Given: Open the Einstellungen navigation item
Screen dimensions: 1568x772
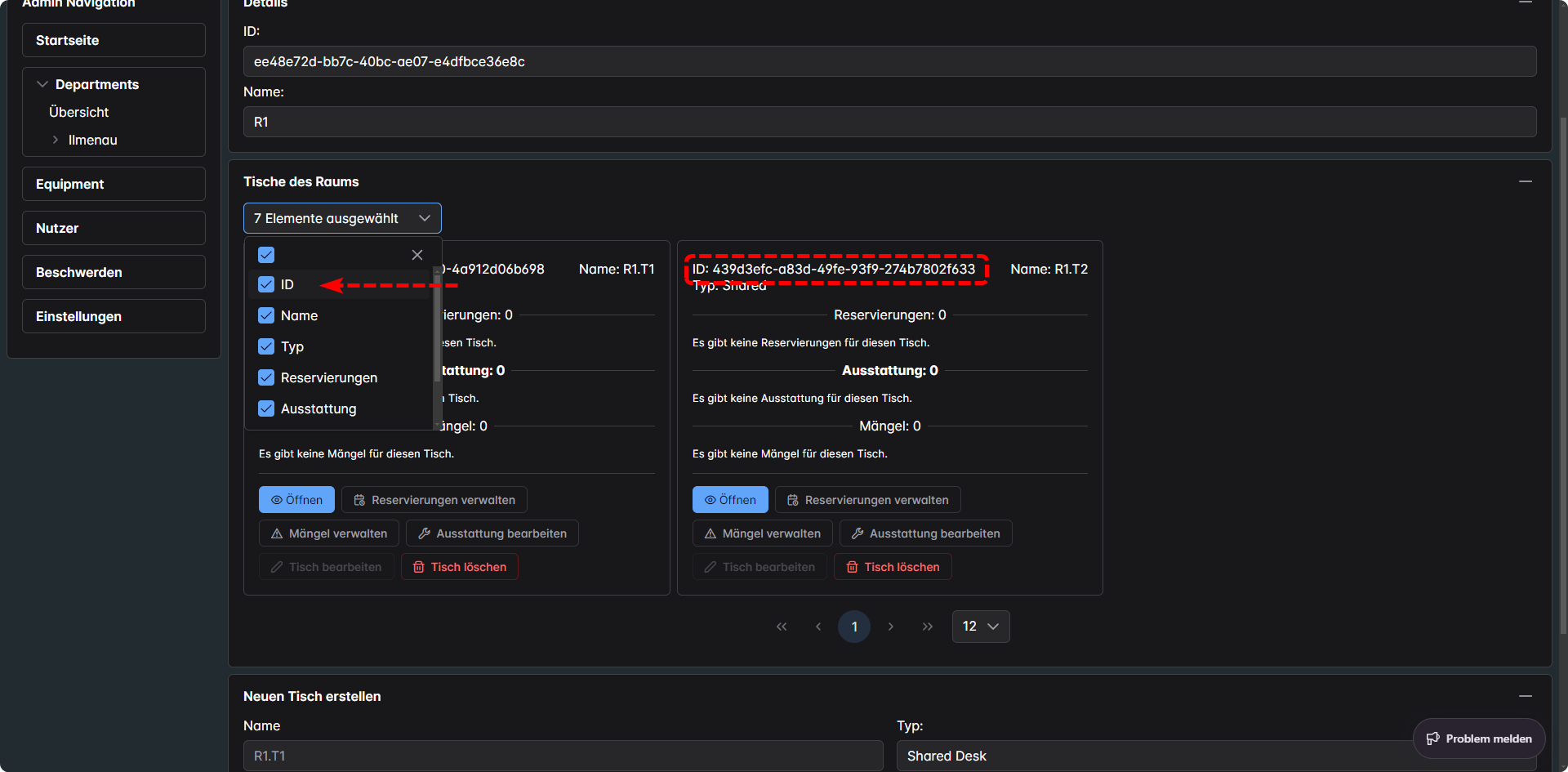Looking at the screenshot, I should (x=114, y=316).
